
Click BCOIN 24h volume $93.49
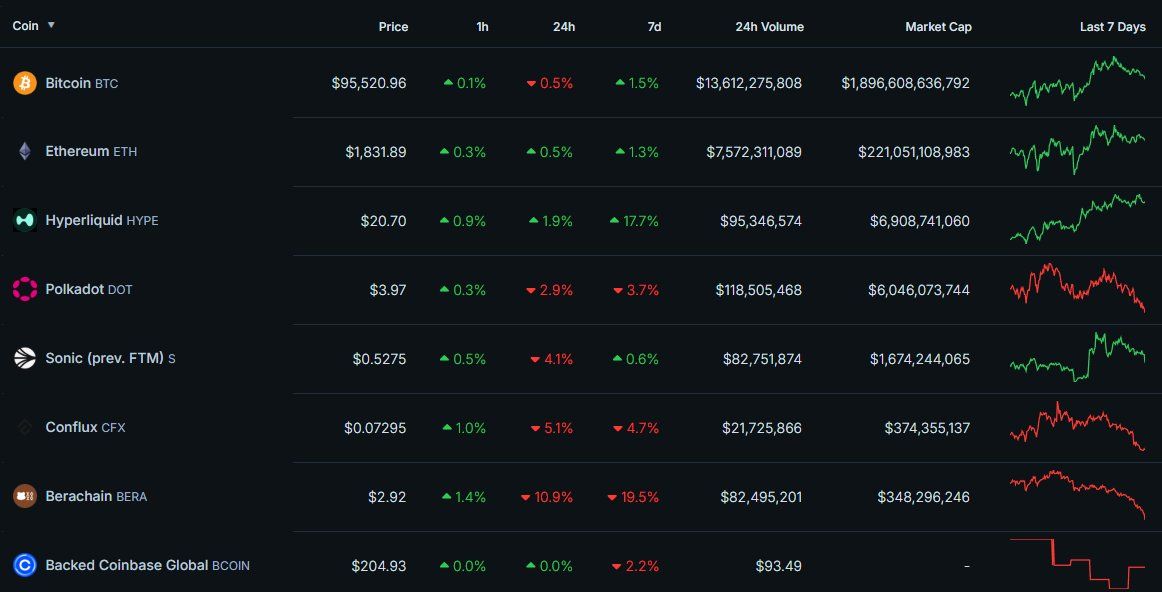click(779, 565)
